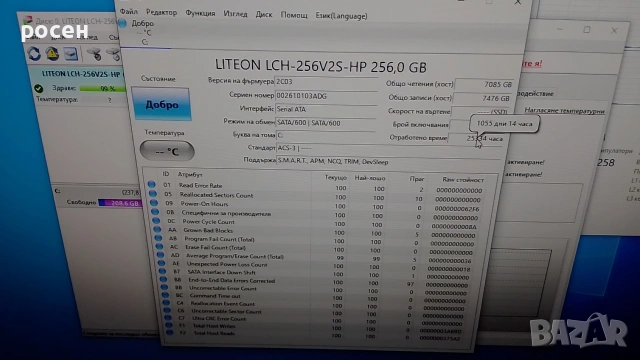
Task: Click the total host reads value 7085 GB
Action: 484,84
